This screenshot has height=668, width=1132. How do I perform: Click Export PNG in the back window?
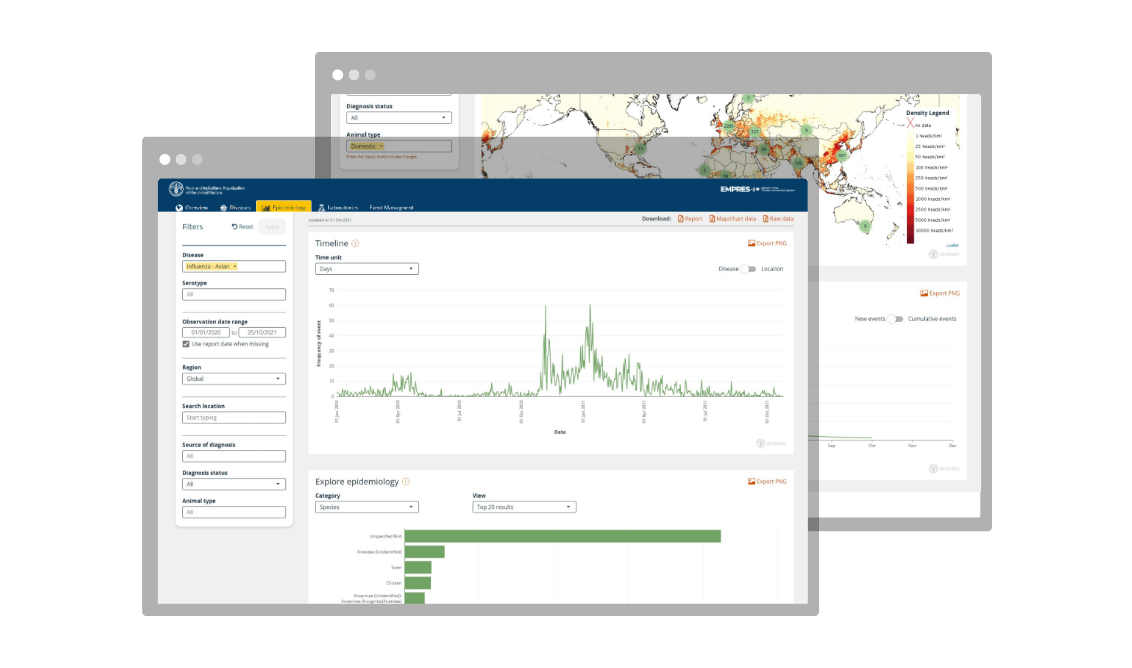(940, 293)
